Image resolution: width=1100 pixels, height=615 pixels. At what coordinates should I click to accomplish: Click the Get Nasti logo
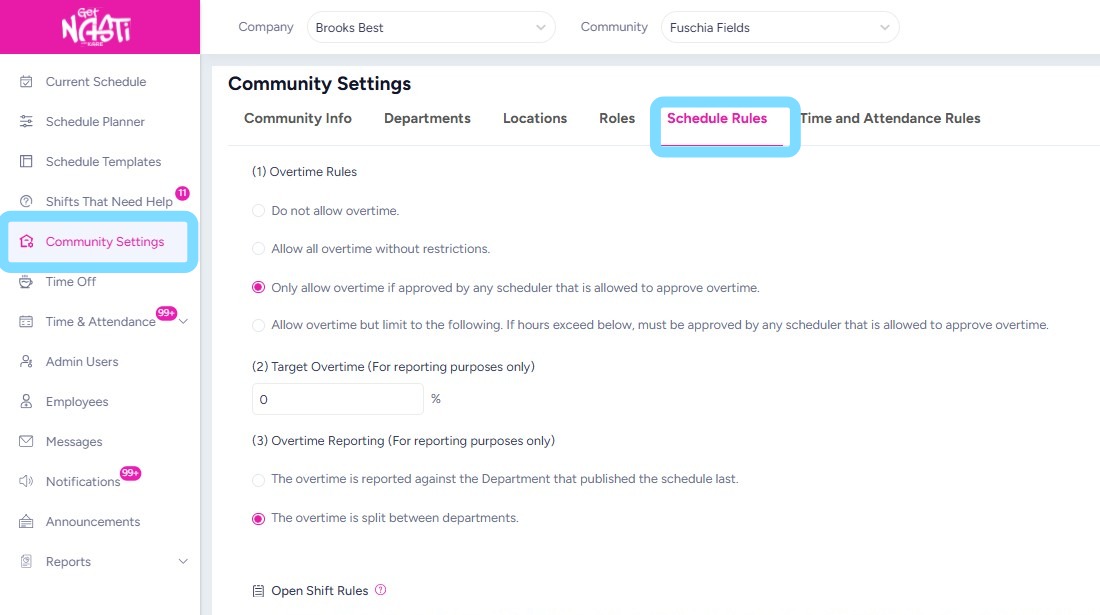click(99, 27)
